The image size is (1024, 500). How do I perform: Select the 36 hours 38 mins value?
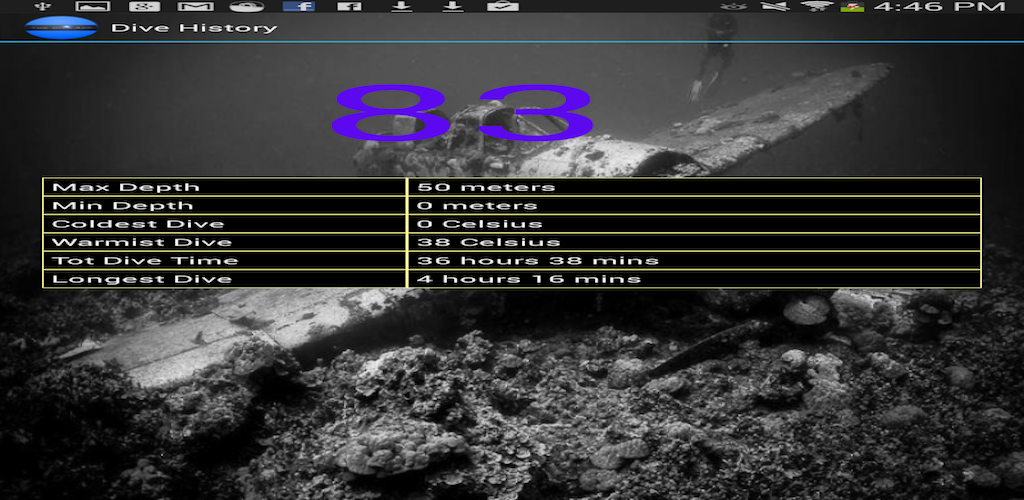click(538, 260)
